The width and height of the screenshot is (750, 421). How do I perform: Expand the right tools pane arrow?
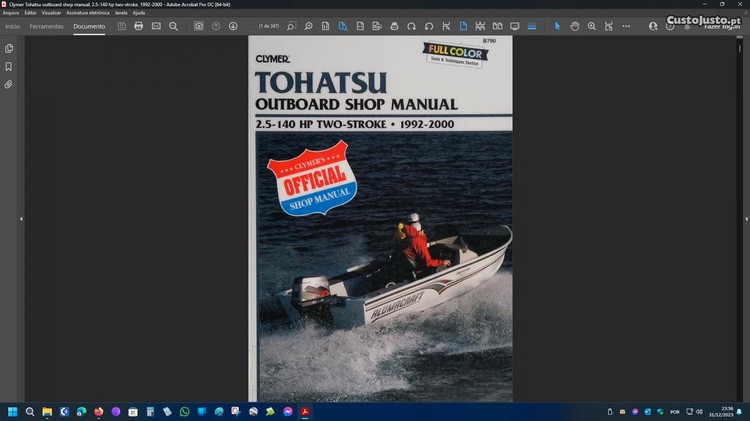[x=729, y=218]
